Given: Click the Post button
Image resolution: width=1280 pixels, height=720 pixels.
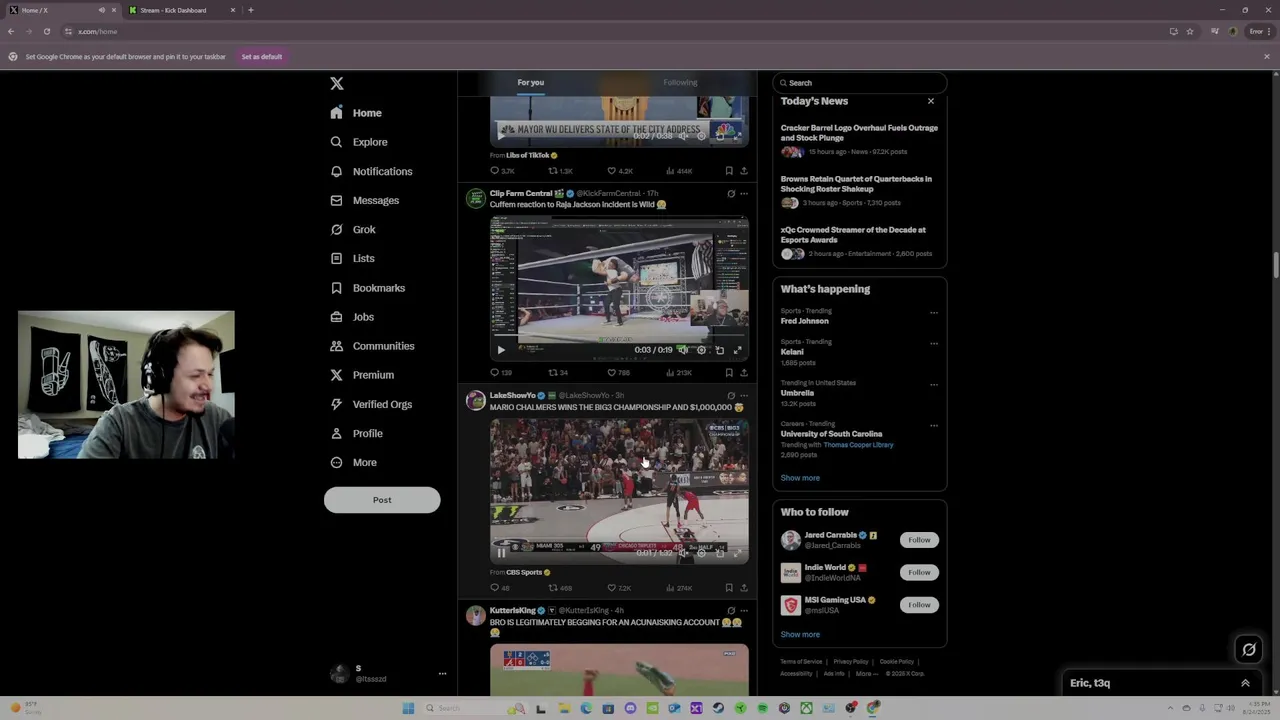Looking at the screenshot, I should click(382, 500).
